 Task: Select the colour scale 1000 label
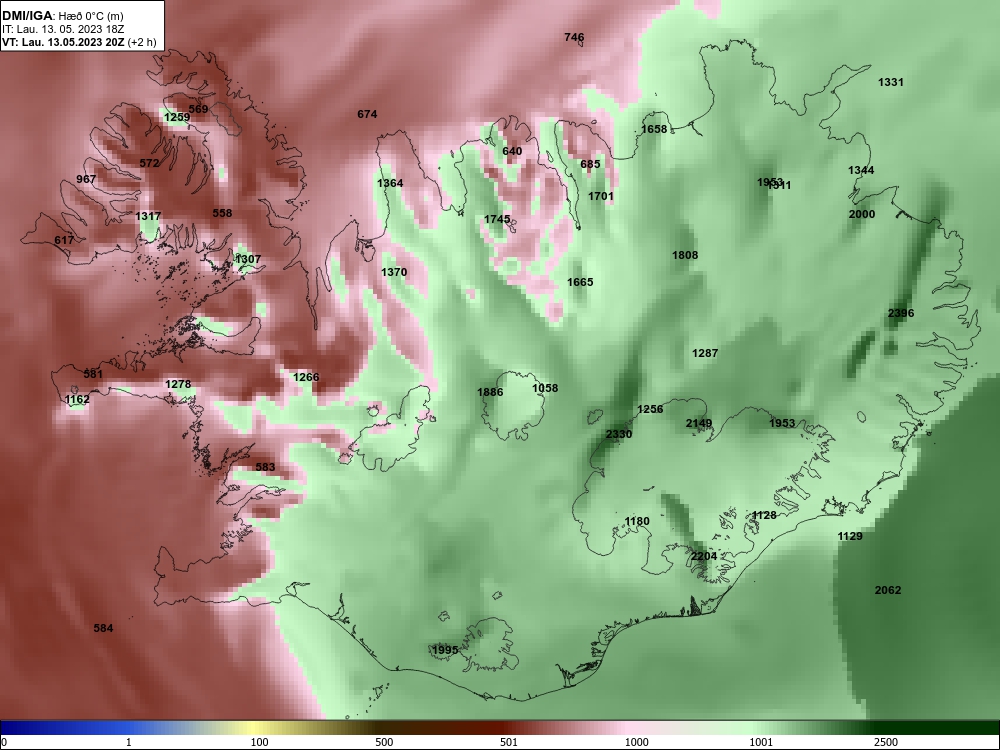(x=636, y=742)
